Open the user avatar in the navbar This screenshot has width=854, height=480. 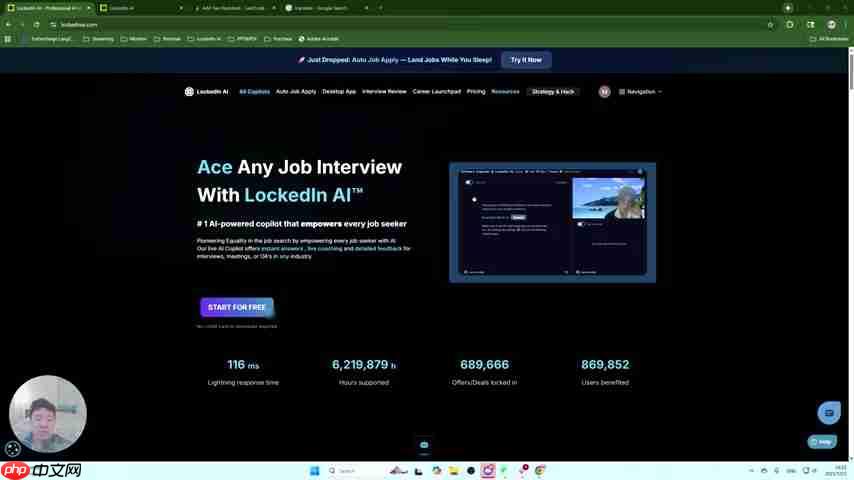pyautogui.click(x=604, y=92)
